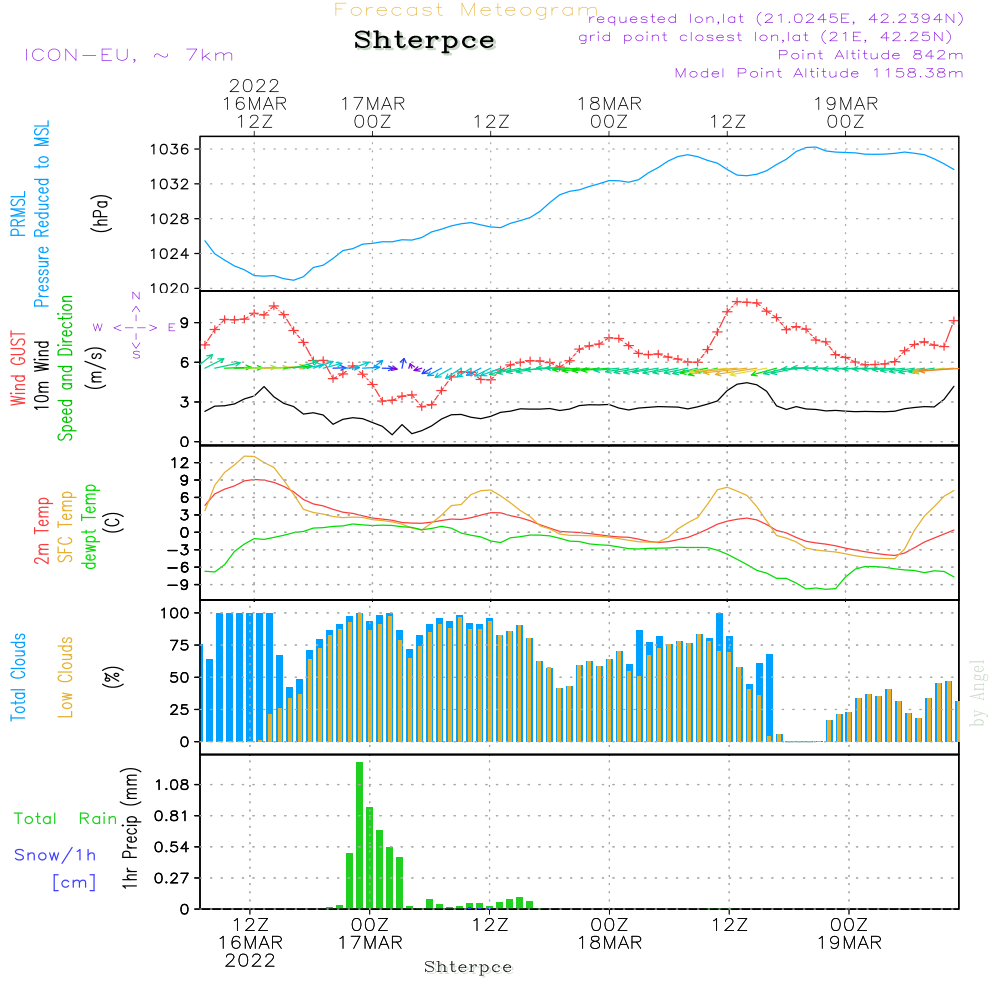Click the top 17MAR 00Z time label
This screenshot has width=1000, height=1000.
pos(372,112)
